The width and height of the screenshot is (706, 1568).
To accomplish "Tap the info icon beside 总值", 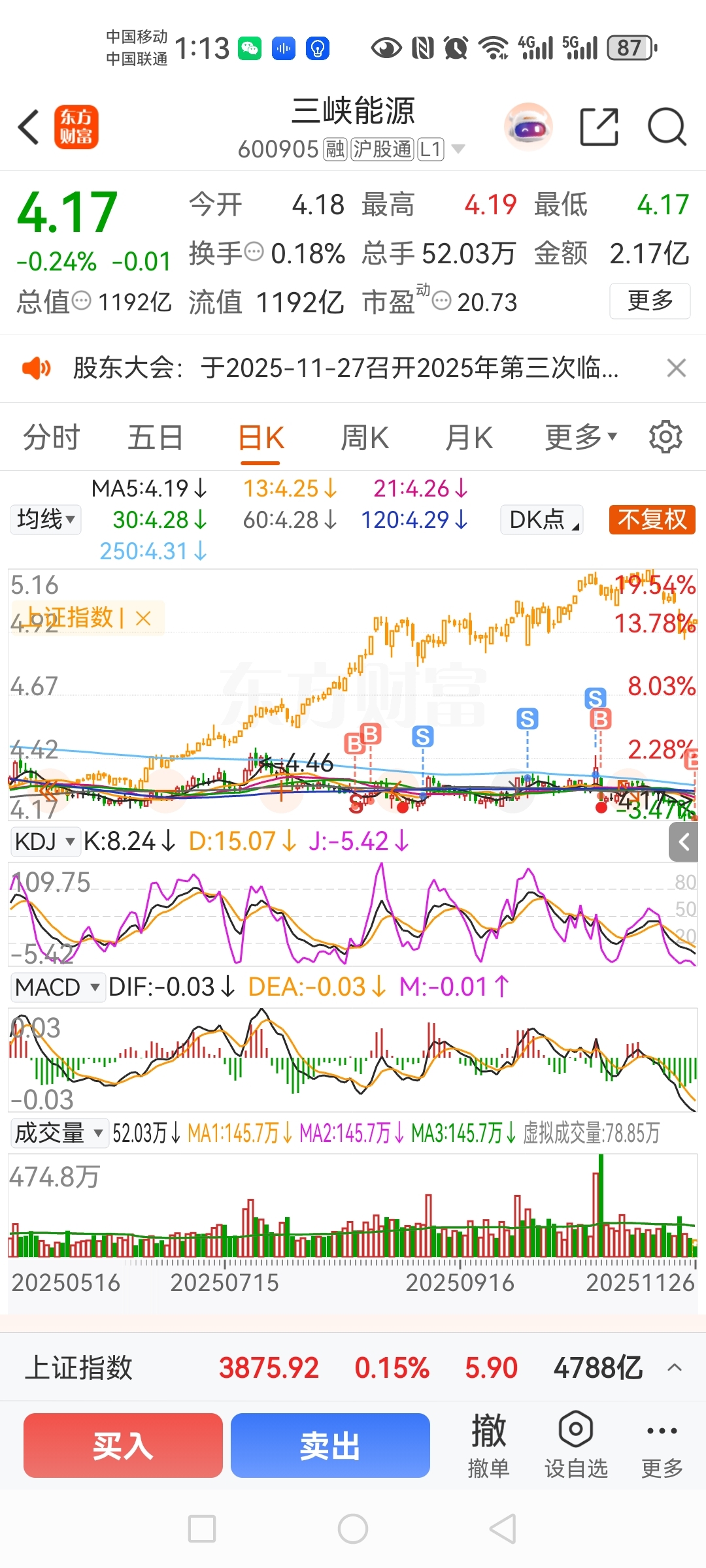I will pyautogui.click(x=81, y=301).
